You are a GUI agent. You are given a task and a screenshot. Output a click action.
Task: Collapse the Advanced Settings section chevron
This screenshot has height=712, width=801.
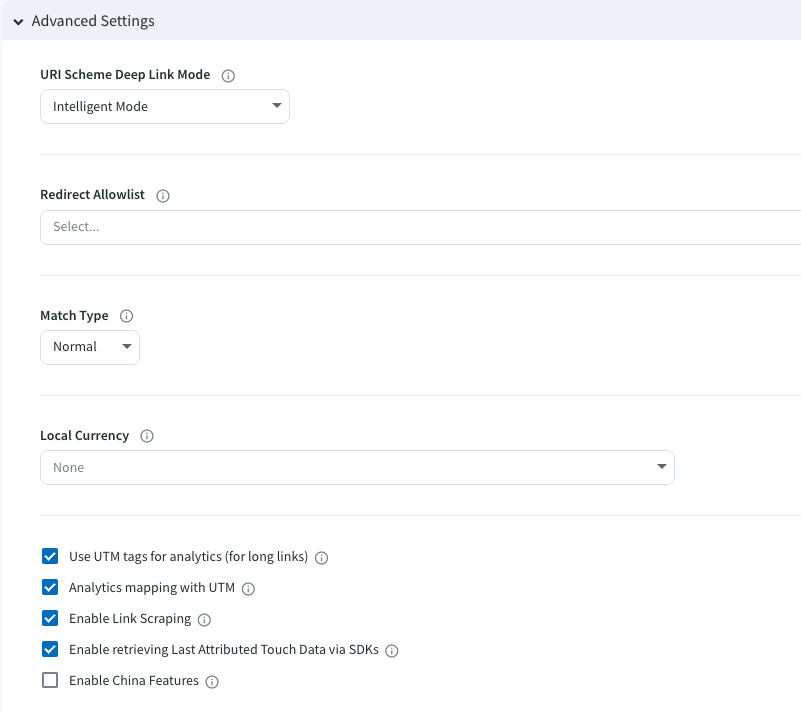click(x=18, y=21)
